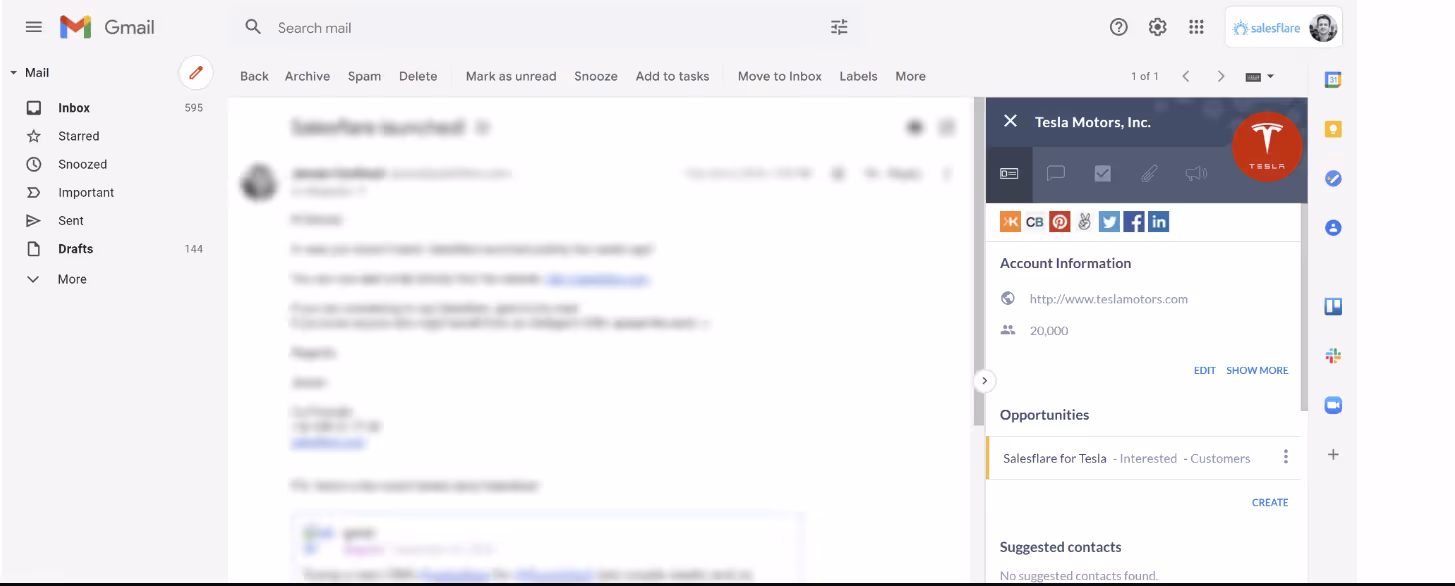Open Google Keep from the right sidebar
Screen dimensions: 1455x586
(1332, 128)
